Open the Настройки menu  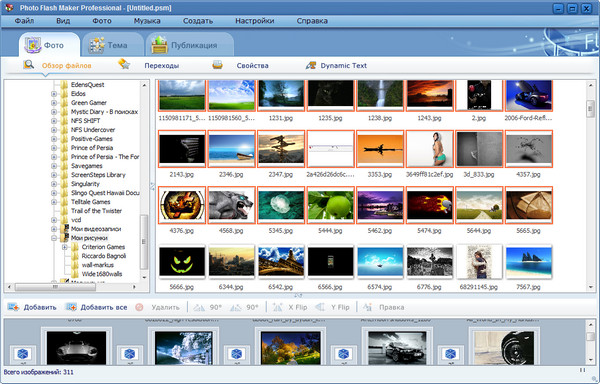tap(254, 21)
